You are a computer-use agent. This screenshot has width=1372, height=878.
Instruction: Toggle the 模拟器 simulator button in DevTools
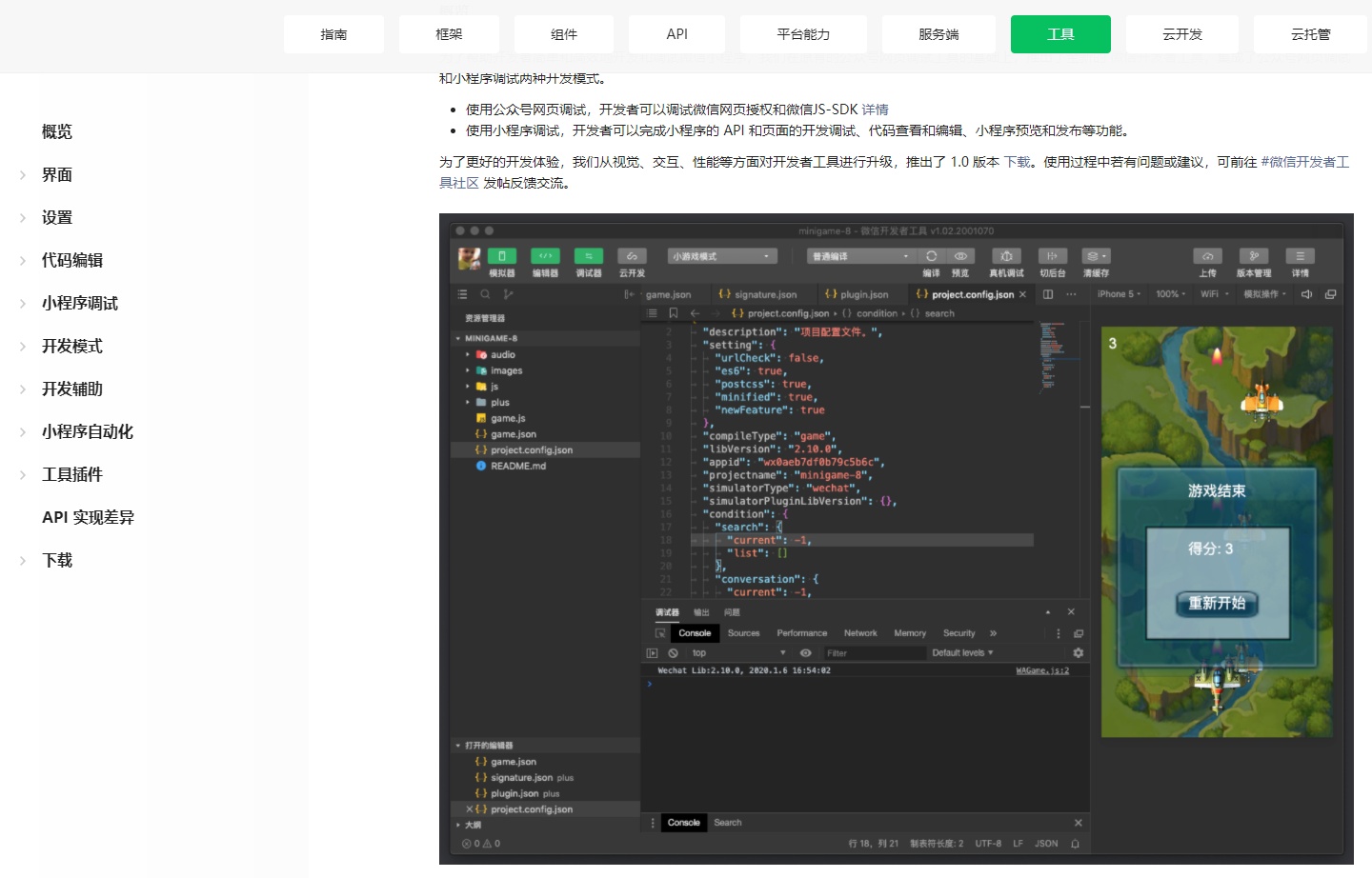click(502, 256)
